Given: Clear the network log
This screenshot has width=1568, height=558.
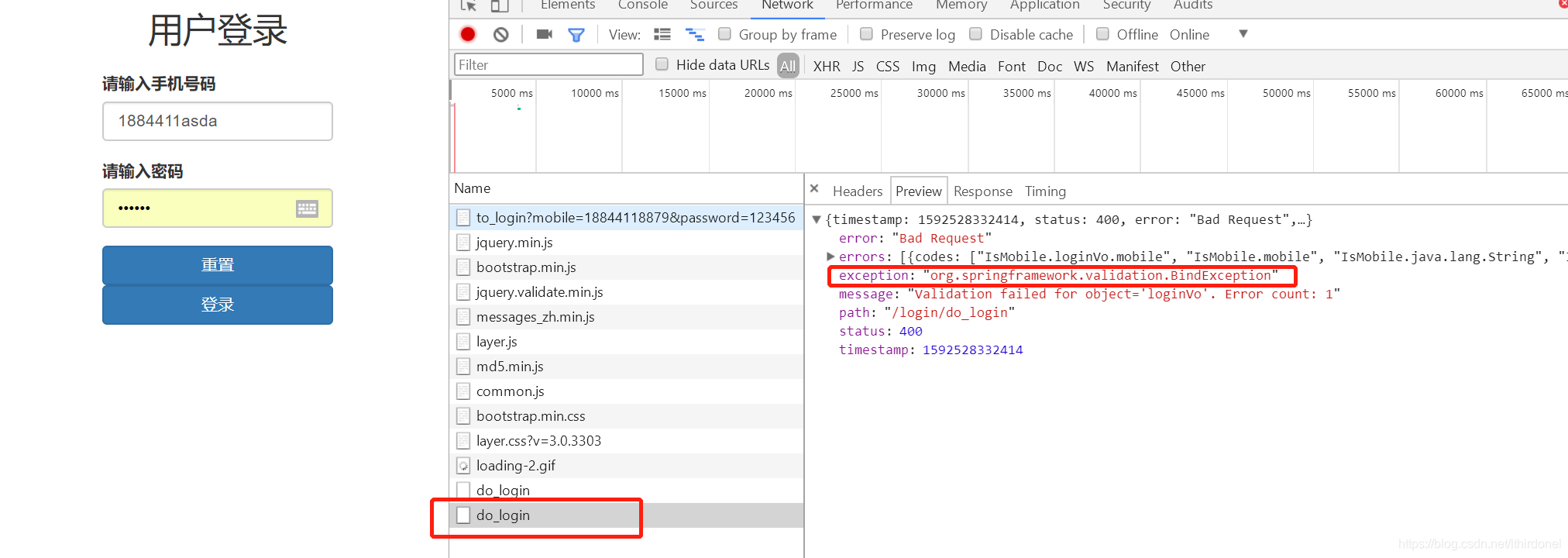Looking at the screenshot, I should pyautogui.click(x=501, y=34).
